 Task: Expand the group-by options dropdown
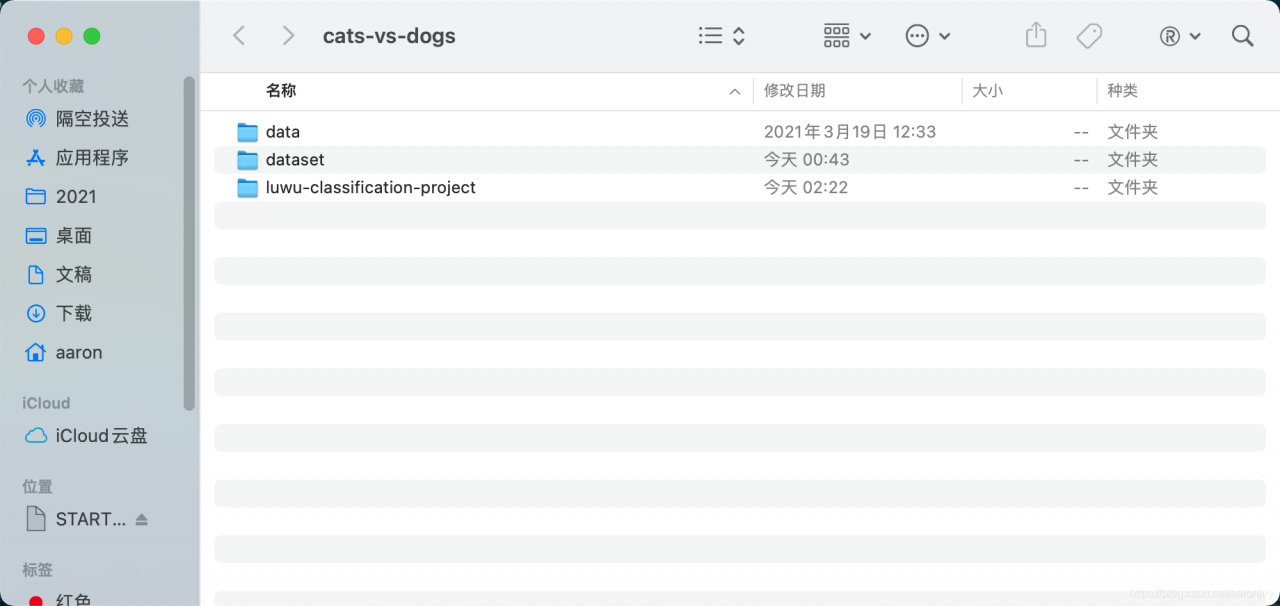(x=847, y=36)
